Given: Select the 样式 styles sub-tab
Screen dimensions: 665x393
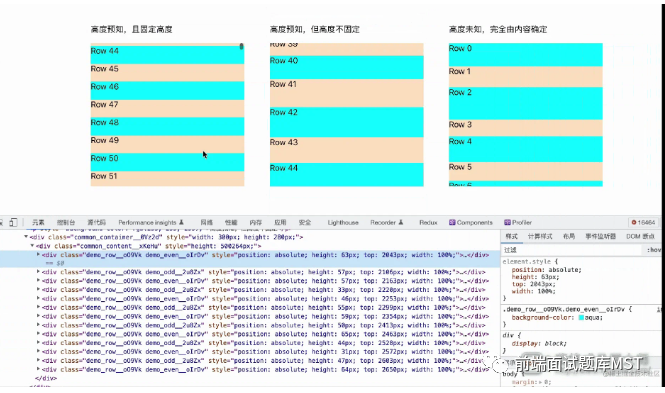Looking at the screenshot, I should coord(511,236).
